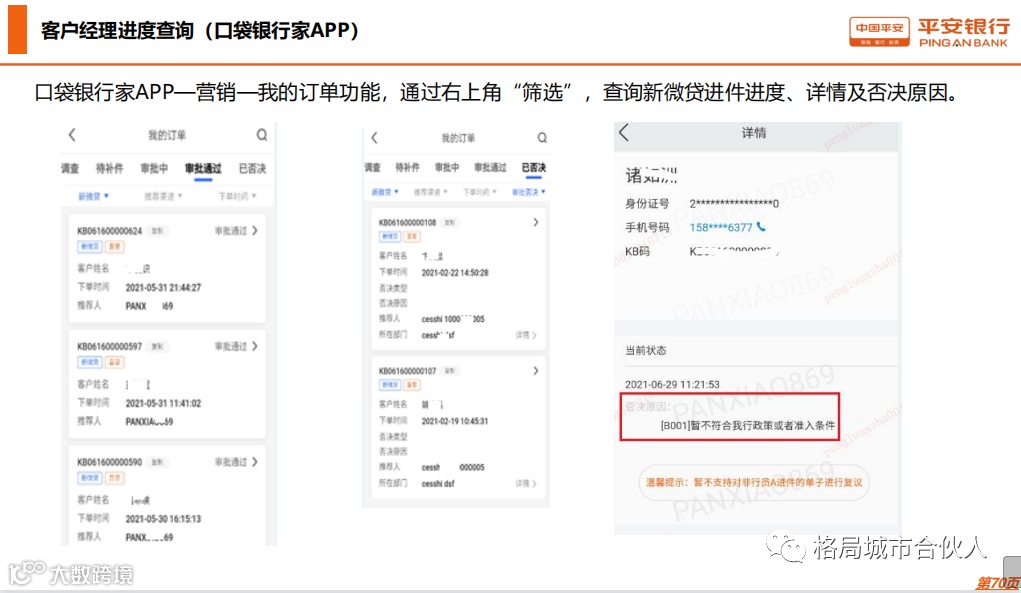
Task: Tap search magnifier in middle 我的订单 screen
Action: (x=542, y=138)
